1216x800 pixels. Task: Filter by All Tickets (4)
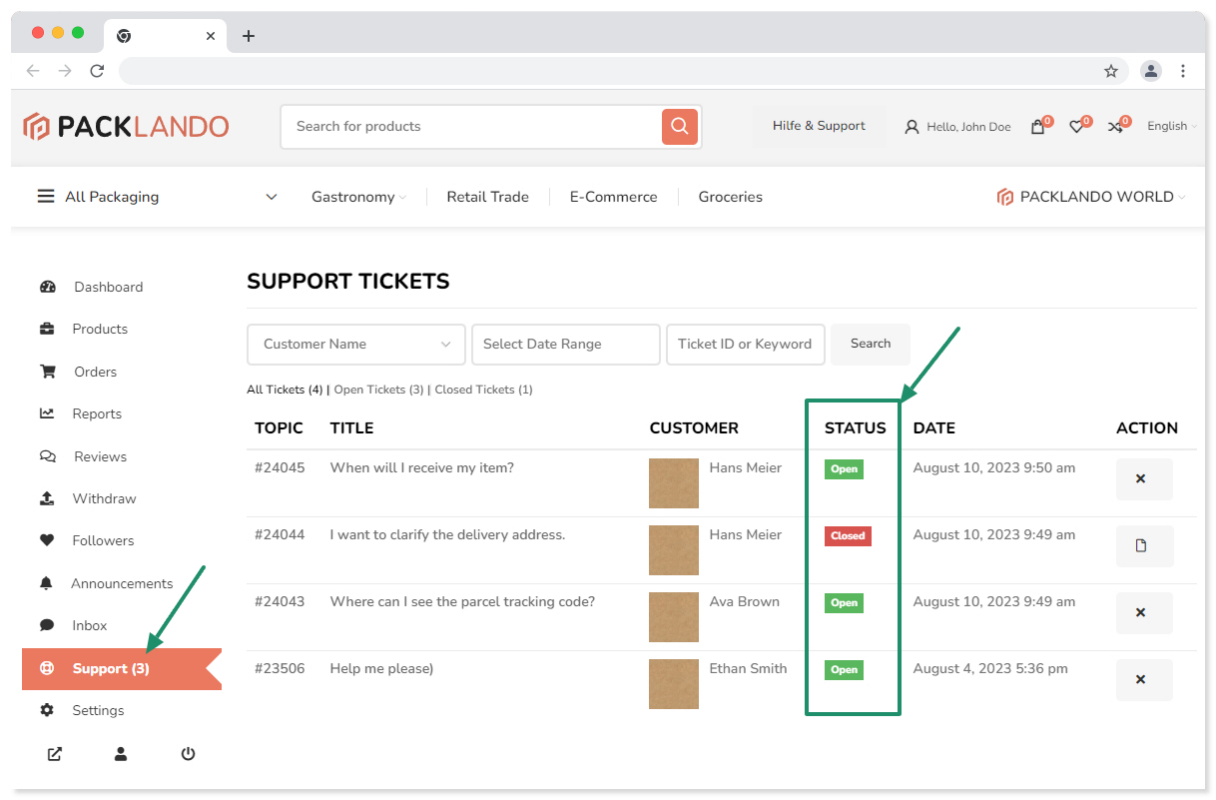(285, 390)
